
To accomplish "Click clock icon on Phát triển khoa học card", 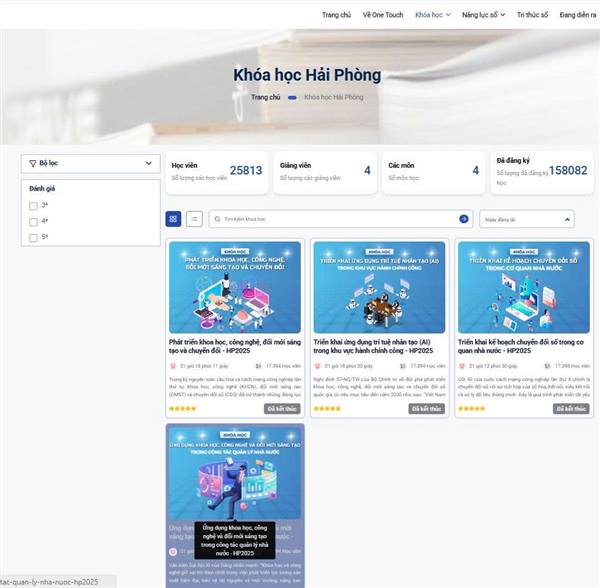I will coord(173,366).
